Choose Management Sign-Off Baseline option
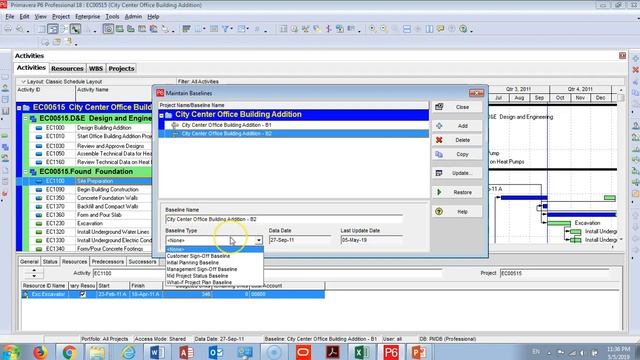This screenshot has height=360, width=640. (202, 269)
